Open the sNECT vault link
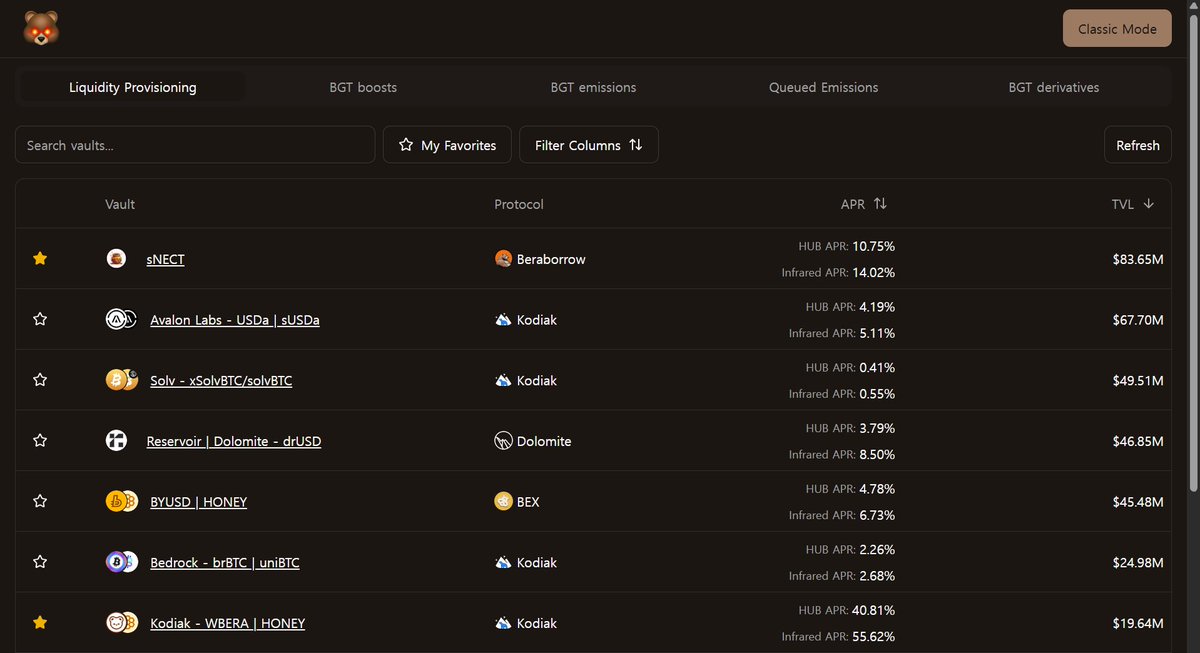 [165, 259]
